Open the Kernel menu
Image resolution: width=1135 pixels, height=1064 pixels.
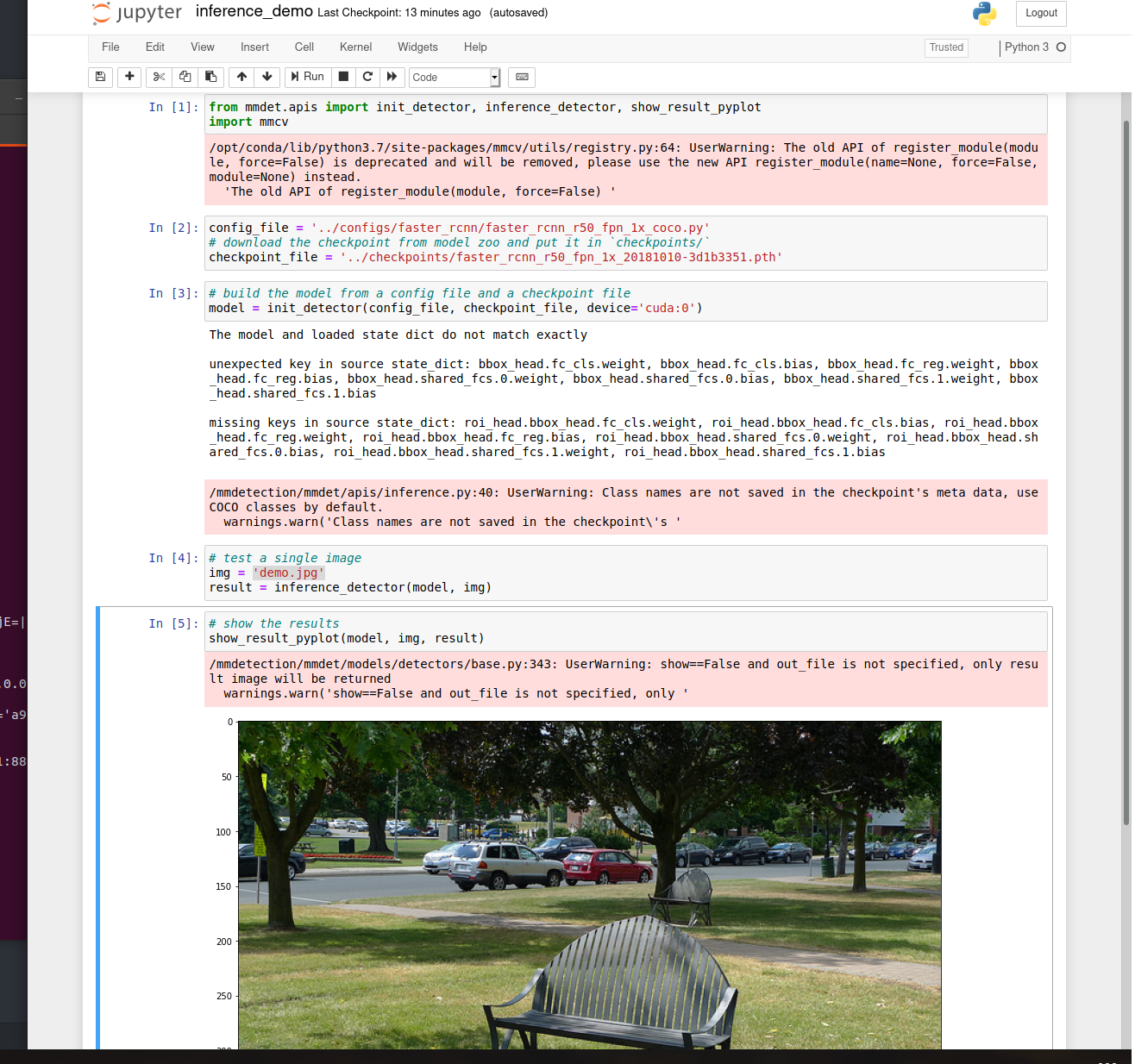tap(355, 47)
